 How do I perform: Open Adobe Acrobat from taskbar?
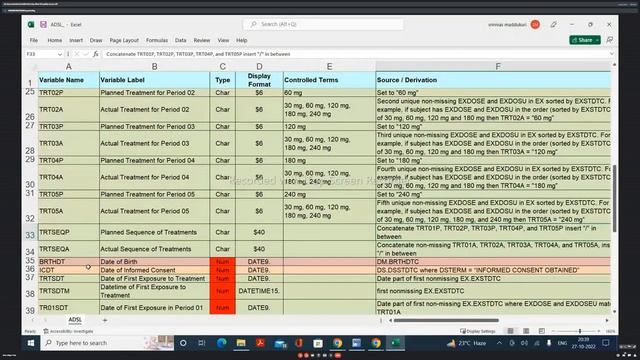tap(260, 343)
